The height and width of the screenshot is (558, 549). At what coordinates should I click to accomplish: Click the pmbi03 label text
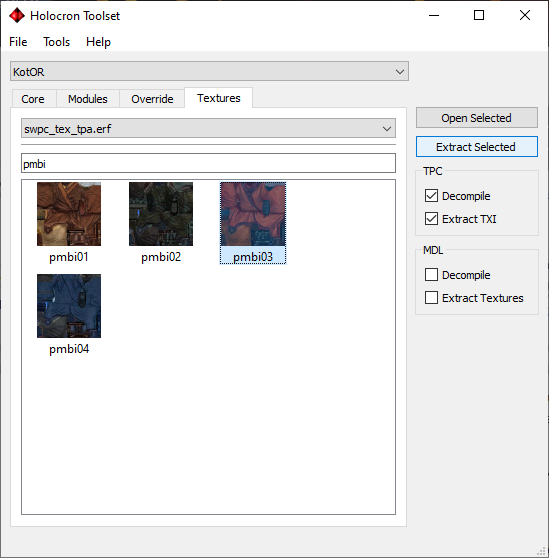[x=253, y=257]
